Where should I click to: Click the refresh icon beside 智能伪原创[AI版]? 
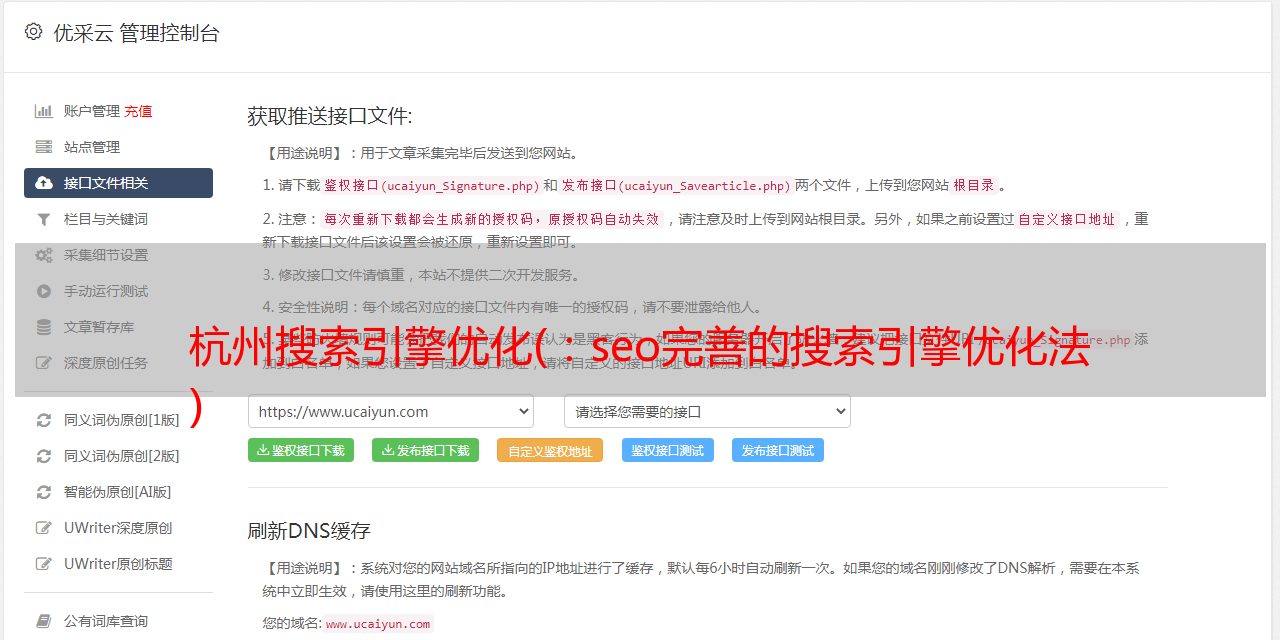pyautogui.click(x=44, y=492)
